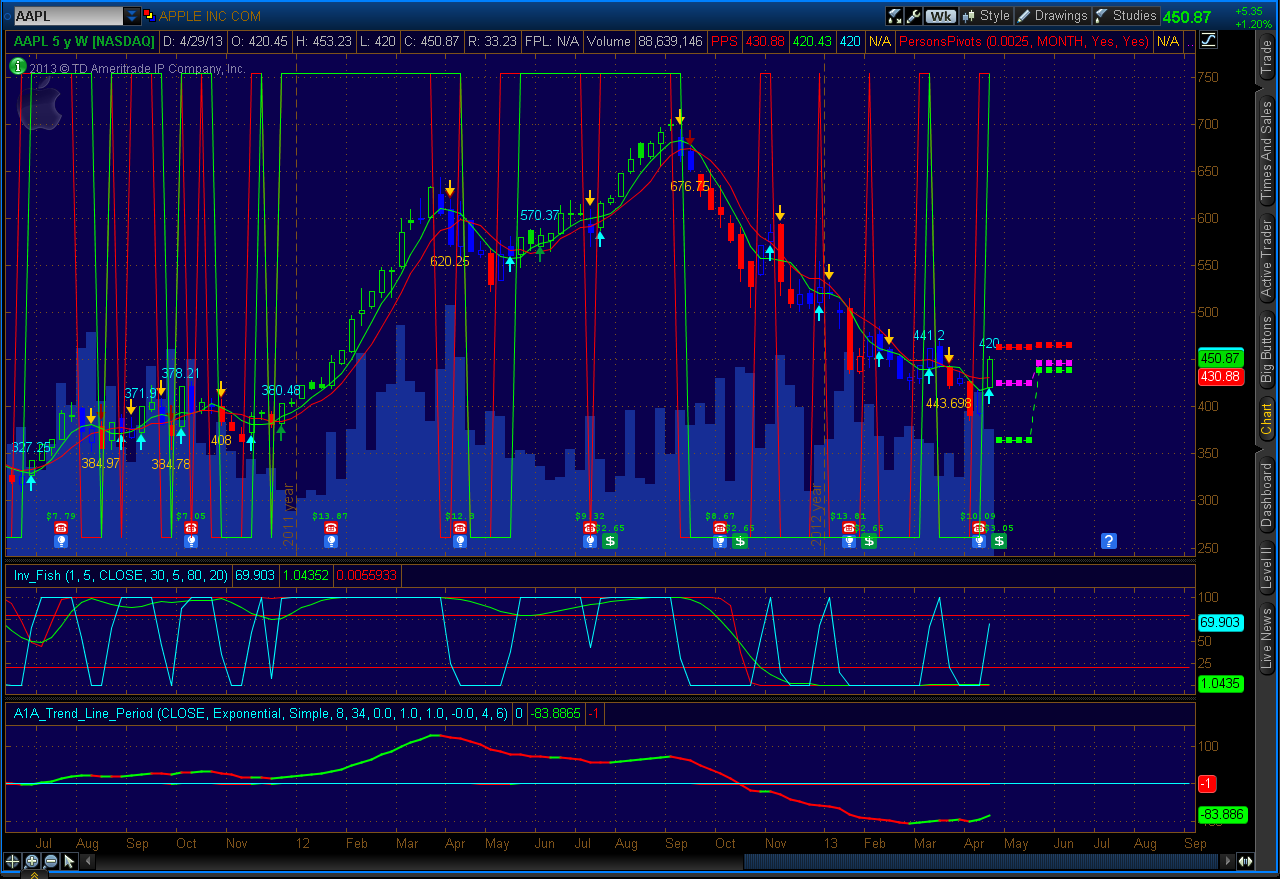1280x879 pixels.
Task: Click the 570.37 price label on chart
Action: click(x=540, y=215)
